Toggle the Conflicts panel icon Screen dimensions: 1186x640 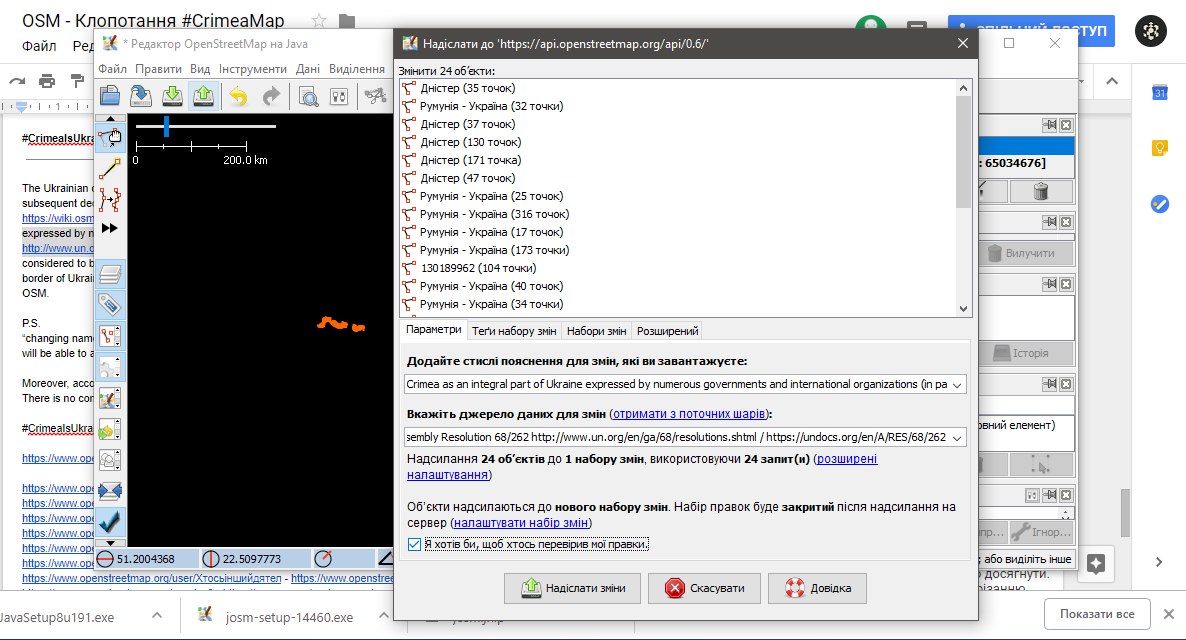point(110,491)
